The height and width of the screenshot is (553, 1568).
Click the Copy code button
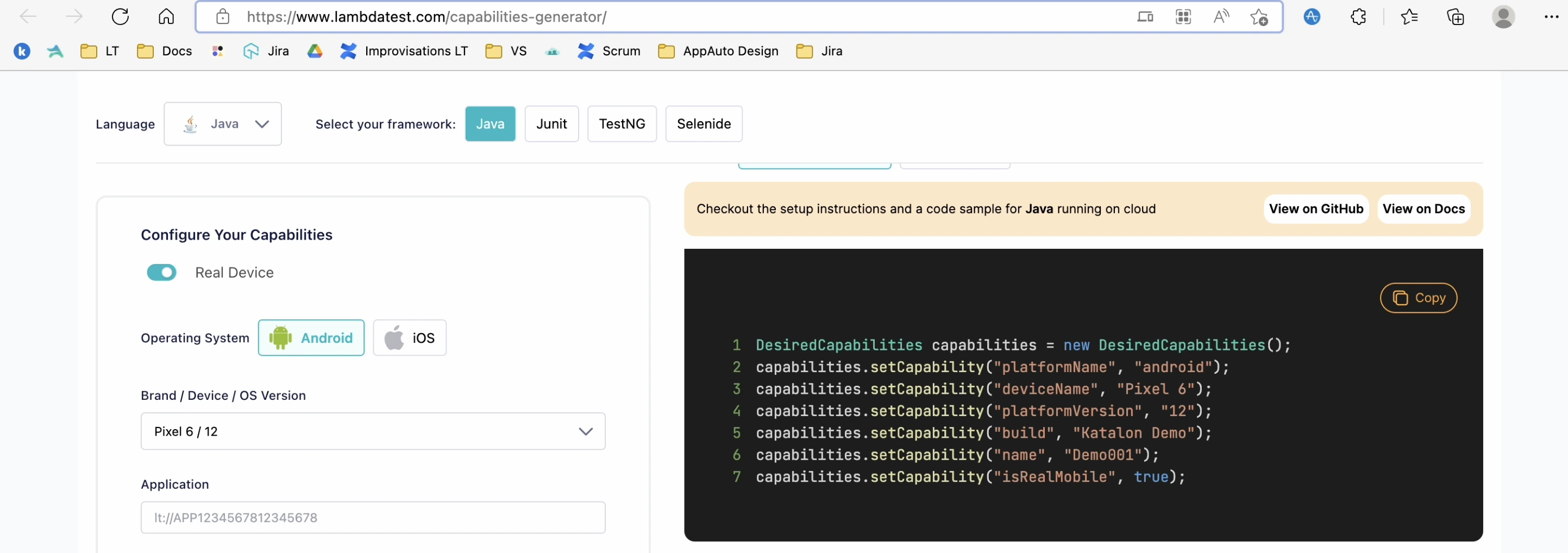click(x=1418, y=298)
